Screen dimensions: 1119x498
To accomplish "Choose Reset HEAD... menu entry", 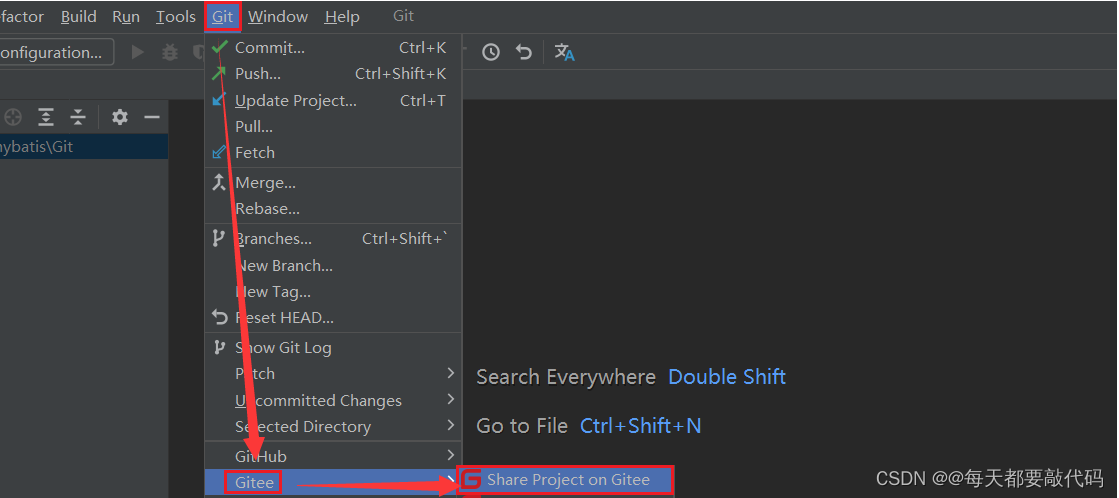I will [333, 317].
